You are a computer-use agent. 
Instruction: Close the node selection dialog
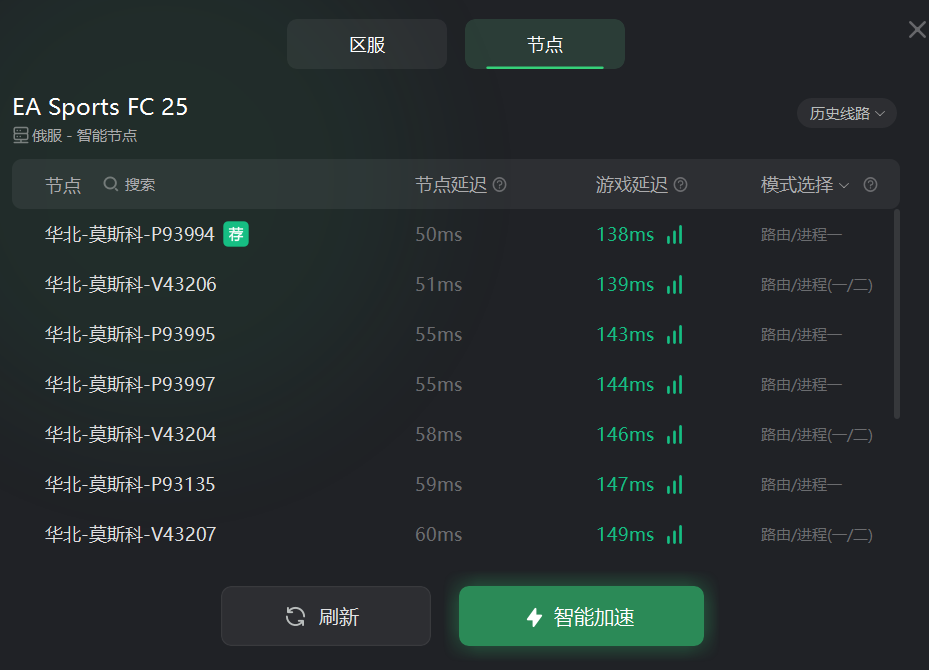pos(917,30)
